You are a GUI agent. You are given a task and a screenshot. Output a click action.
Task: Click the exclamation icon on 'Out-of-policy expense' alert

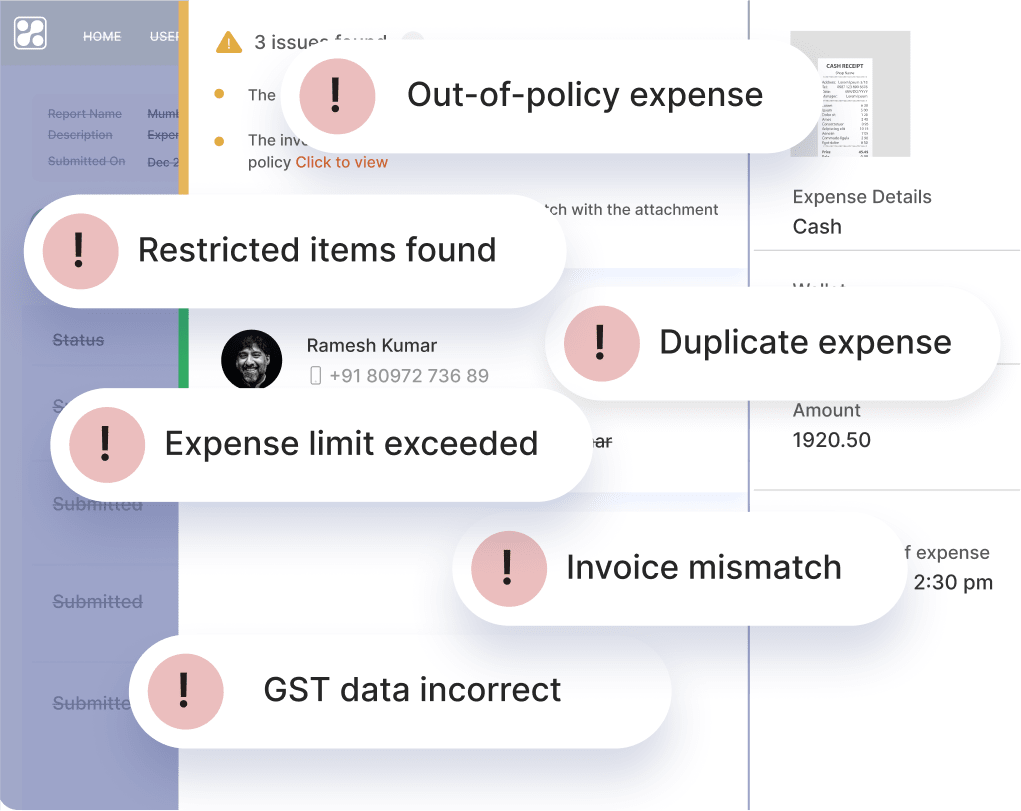click(x=335, y=95)
